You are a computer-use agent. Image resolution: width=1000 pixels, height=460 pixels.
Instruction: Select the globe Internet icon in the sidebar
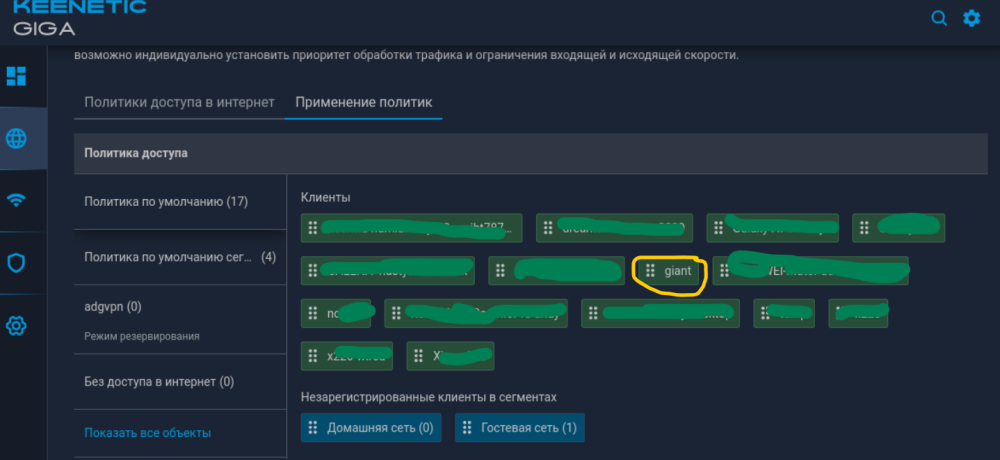17,138
